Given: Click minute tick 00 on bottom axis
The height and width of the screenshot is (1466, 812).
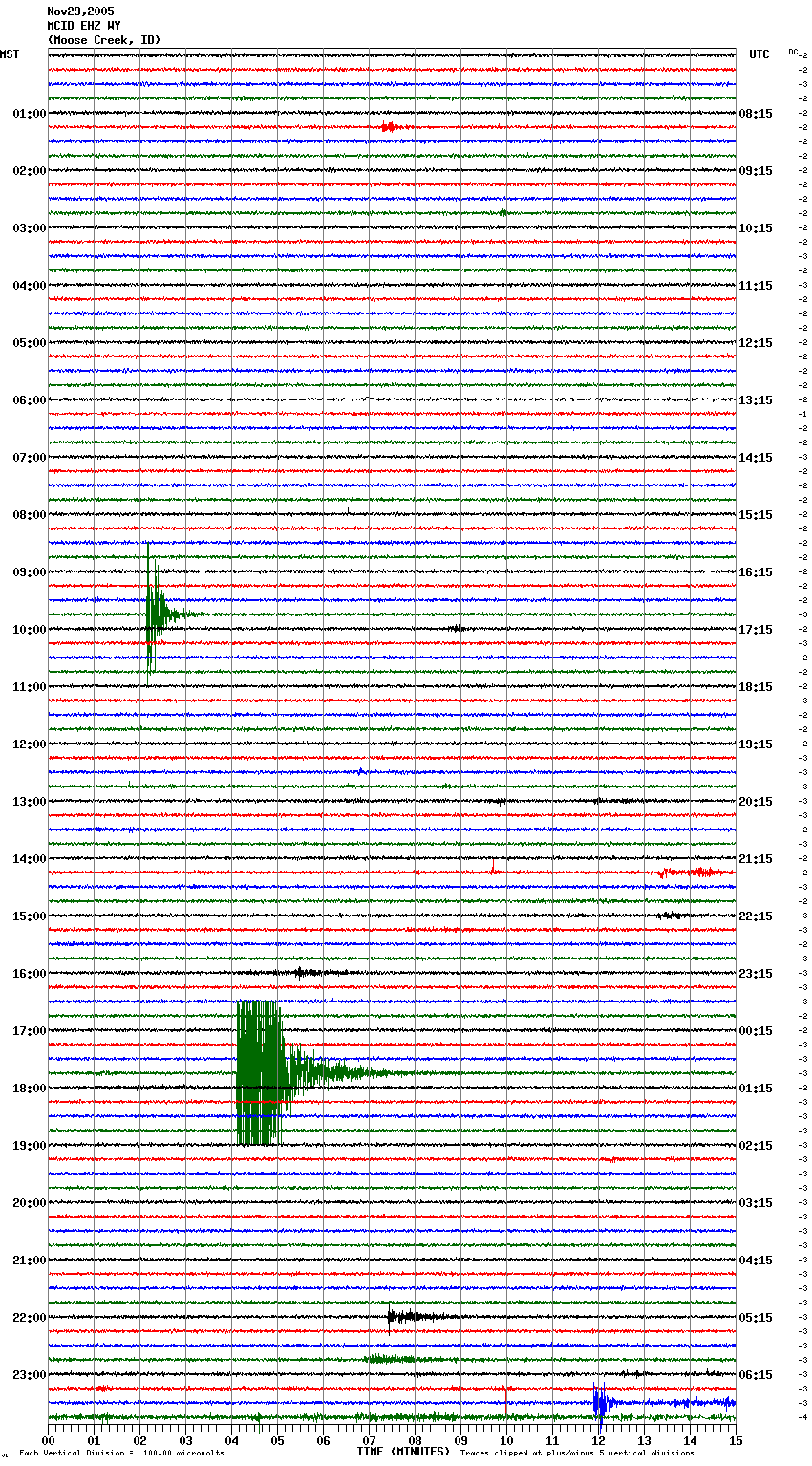Looking at the screenshot, I should point(48,1440).
